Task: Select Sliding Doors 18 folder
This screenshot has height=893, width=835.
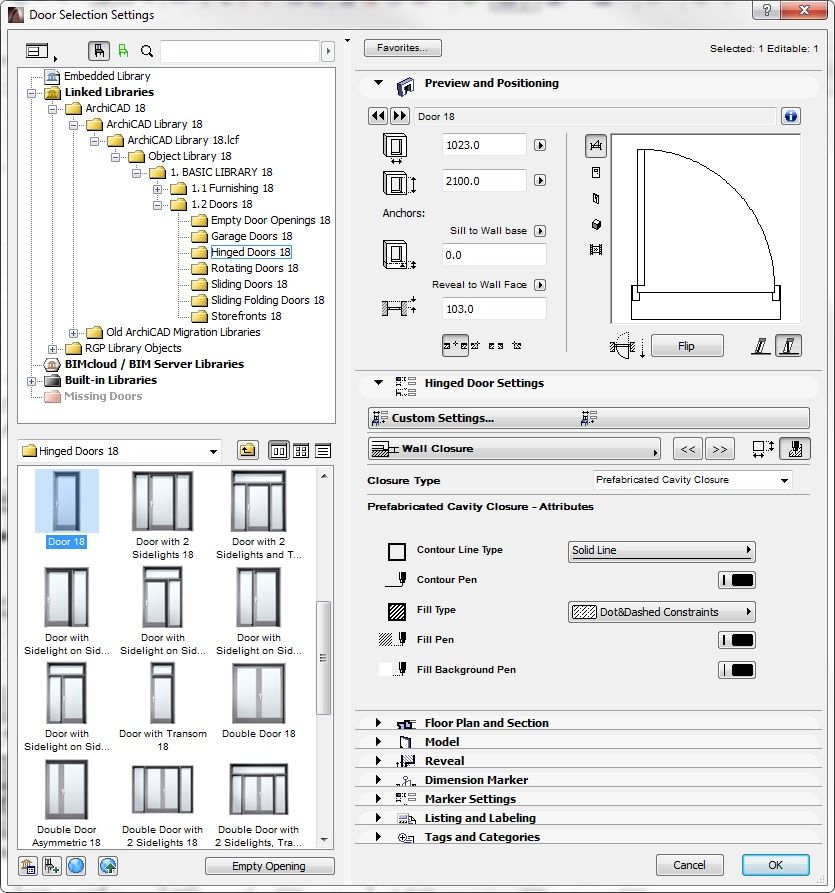Action: pos(249,284)
